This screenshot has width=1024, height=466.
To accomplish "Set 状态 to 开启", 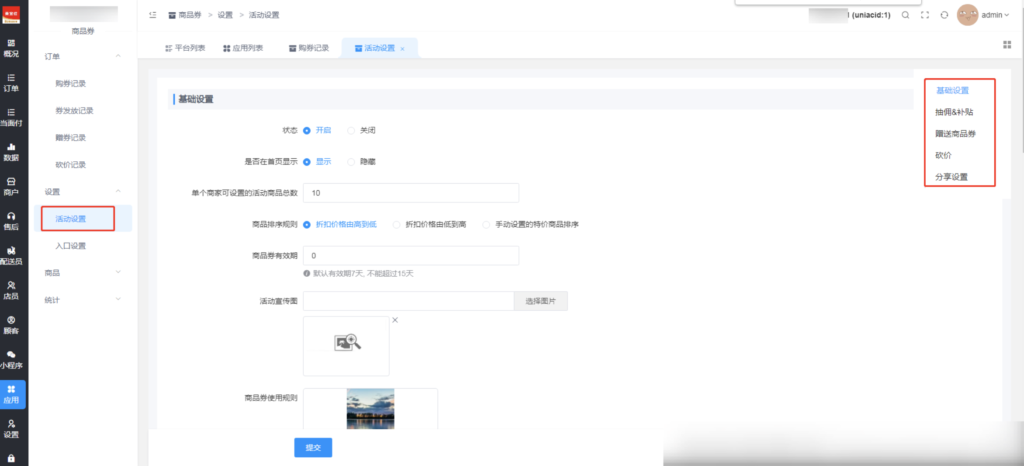I will (x=317, y=130).
